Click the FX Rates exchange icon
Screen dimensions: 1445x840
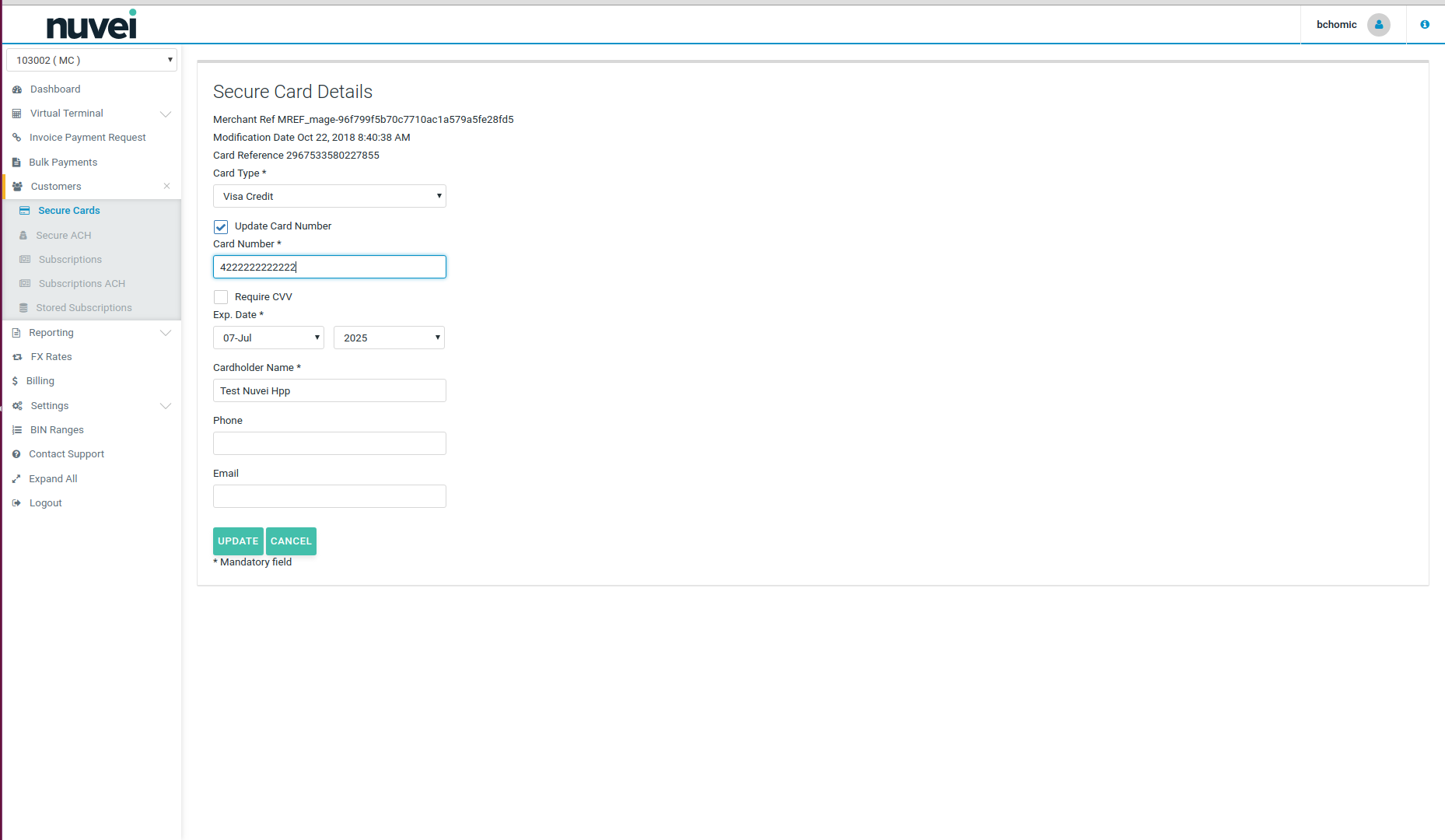(17, 357)
